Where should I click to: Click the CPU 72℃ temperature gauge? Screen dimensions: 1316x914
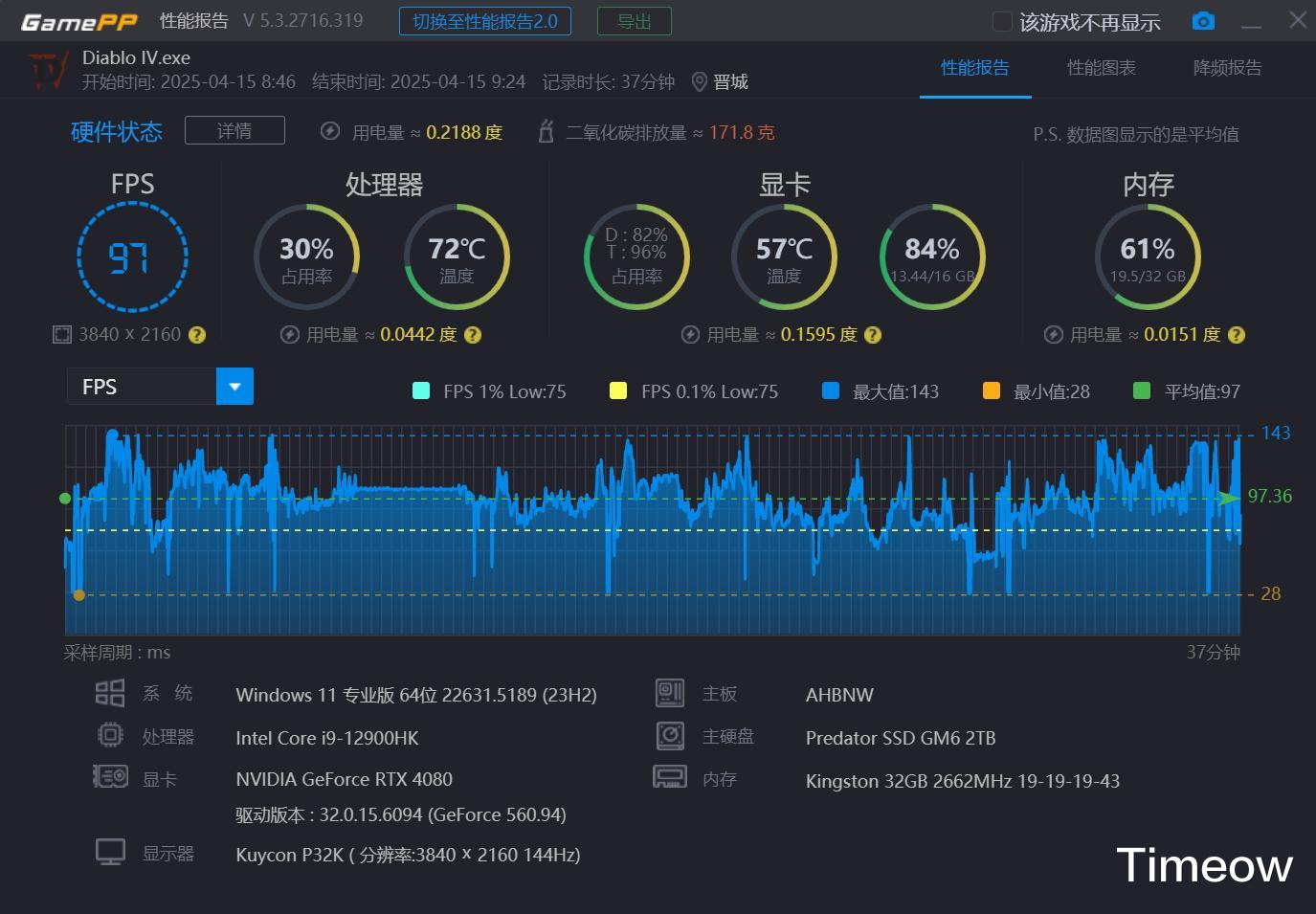pyautogui.click(x=457, y=256)
